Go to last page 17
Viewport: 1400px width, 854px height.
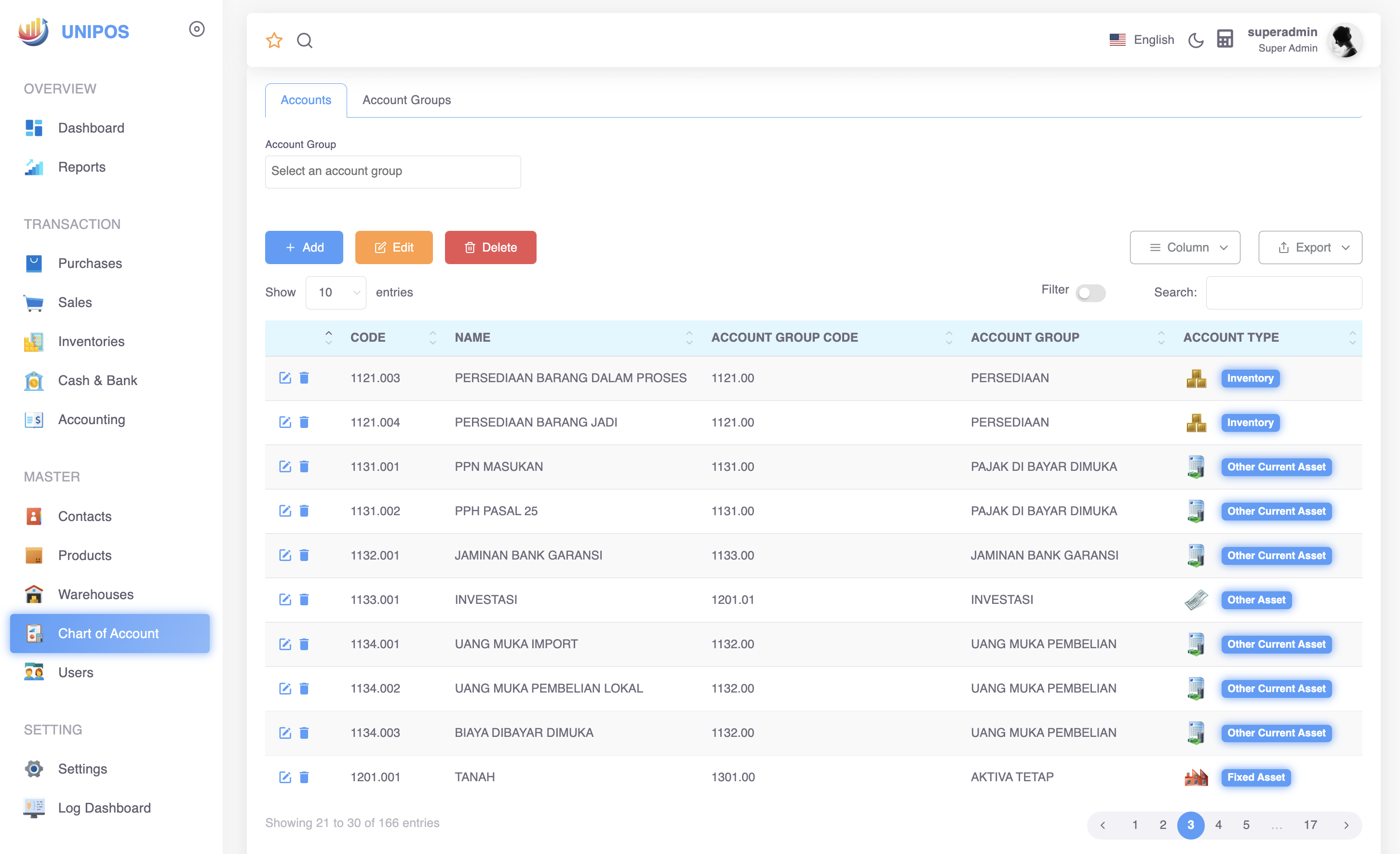click(1310, 825)
